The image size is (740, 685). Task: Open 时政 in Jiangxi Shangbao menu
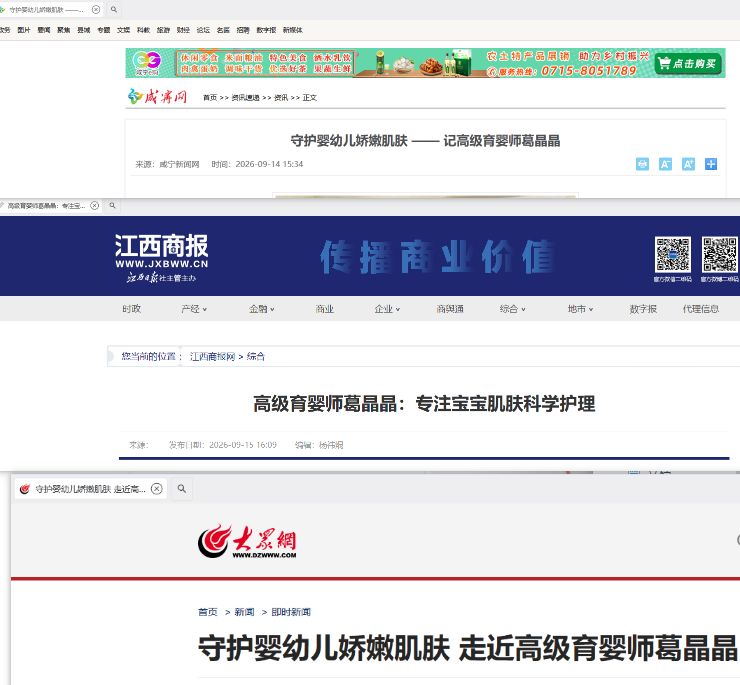coord(132,309)
